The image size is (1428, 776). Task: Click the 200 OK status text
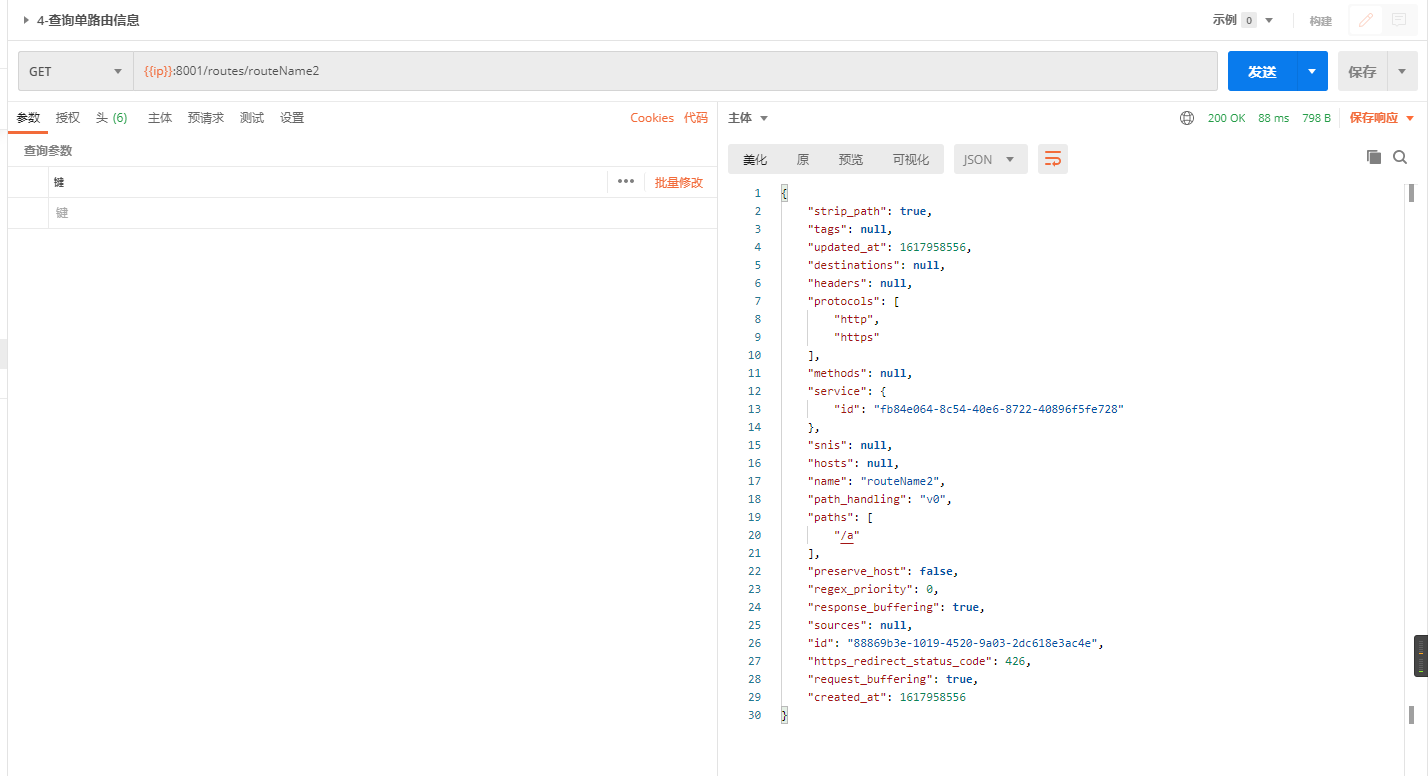point(1226,118)
